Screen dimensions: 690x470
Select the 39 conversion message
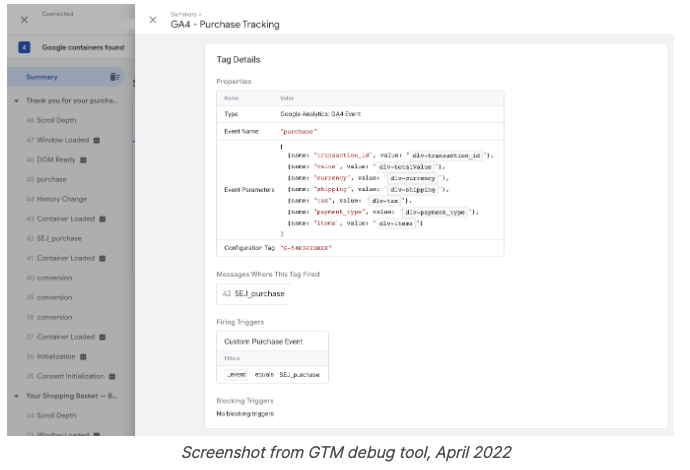[x=49, y=297]
